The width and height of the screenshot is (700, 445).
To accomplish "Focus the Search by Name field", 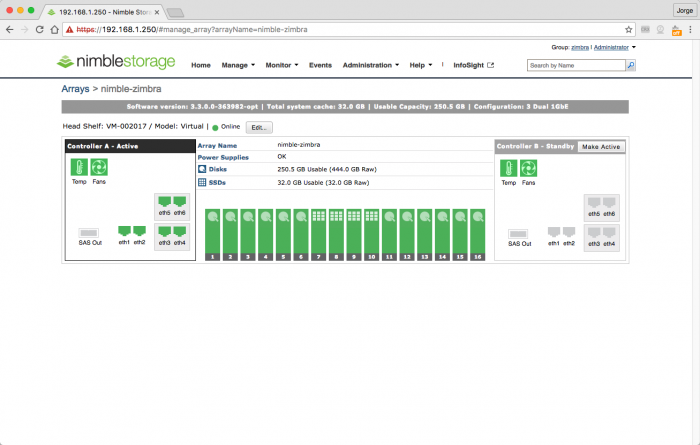I will 576,65.
